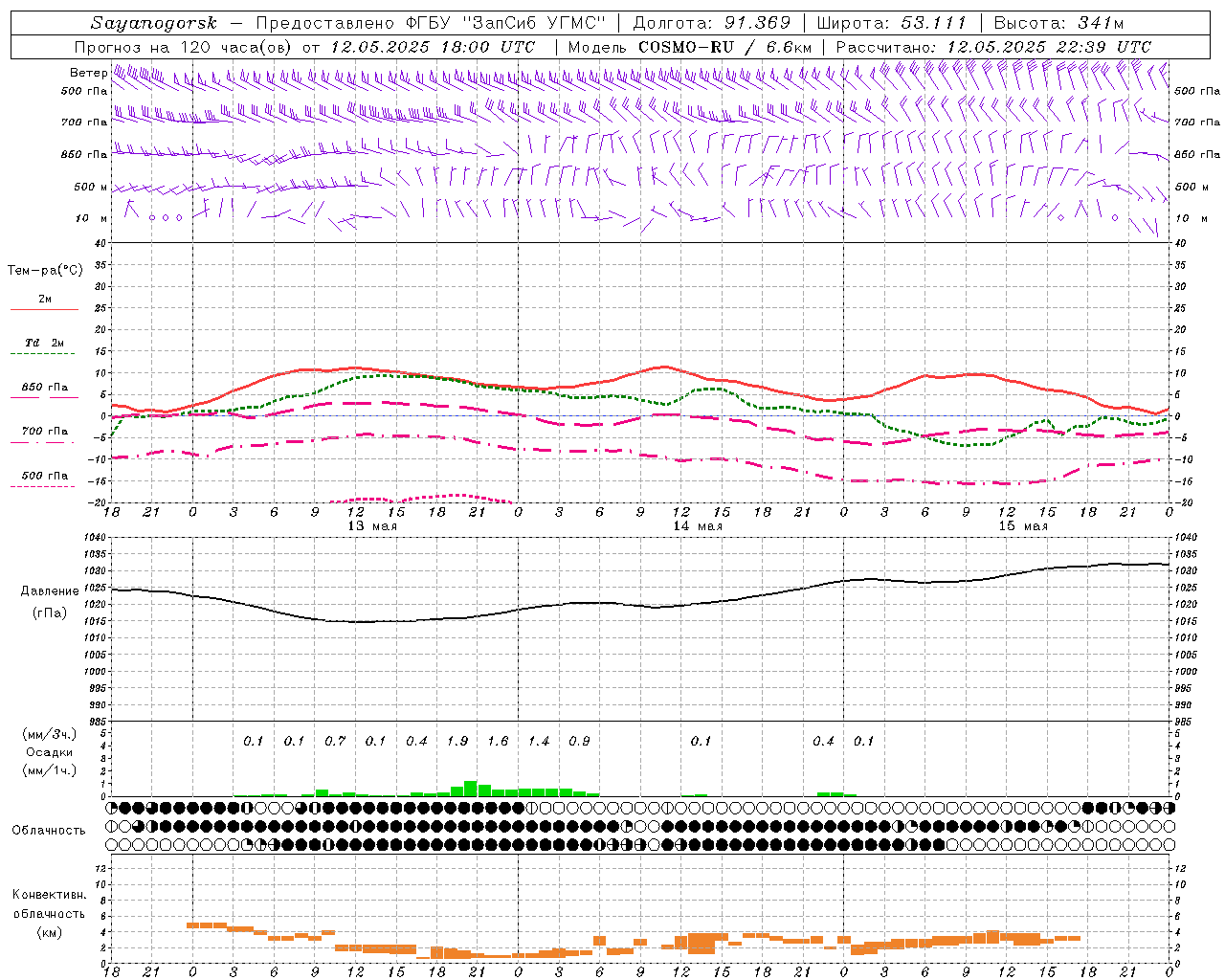Click the "0.7" three-hour precipitation value
Screen dimensions: 1225x980
[x=335, y=742]
